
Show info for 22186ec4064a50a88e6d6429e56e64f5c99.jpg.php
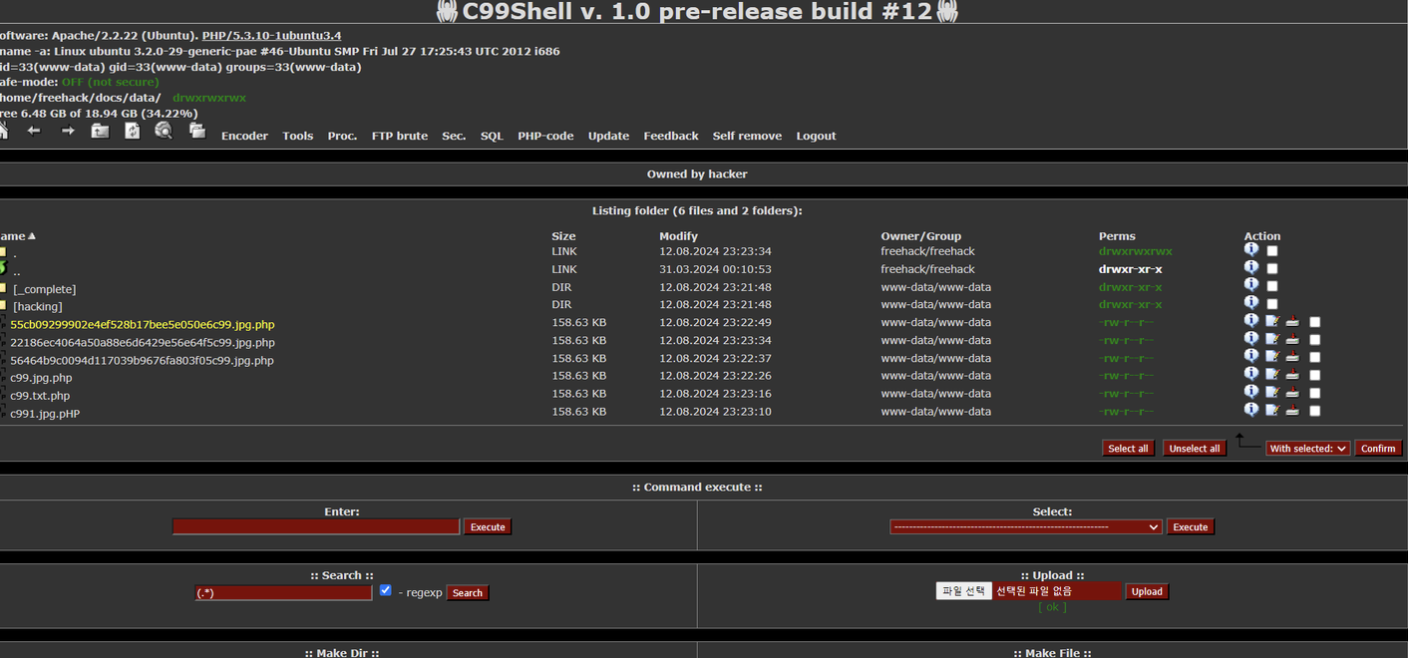1251,338
